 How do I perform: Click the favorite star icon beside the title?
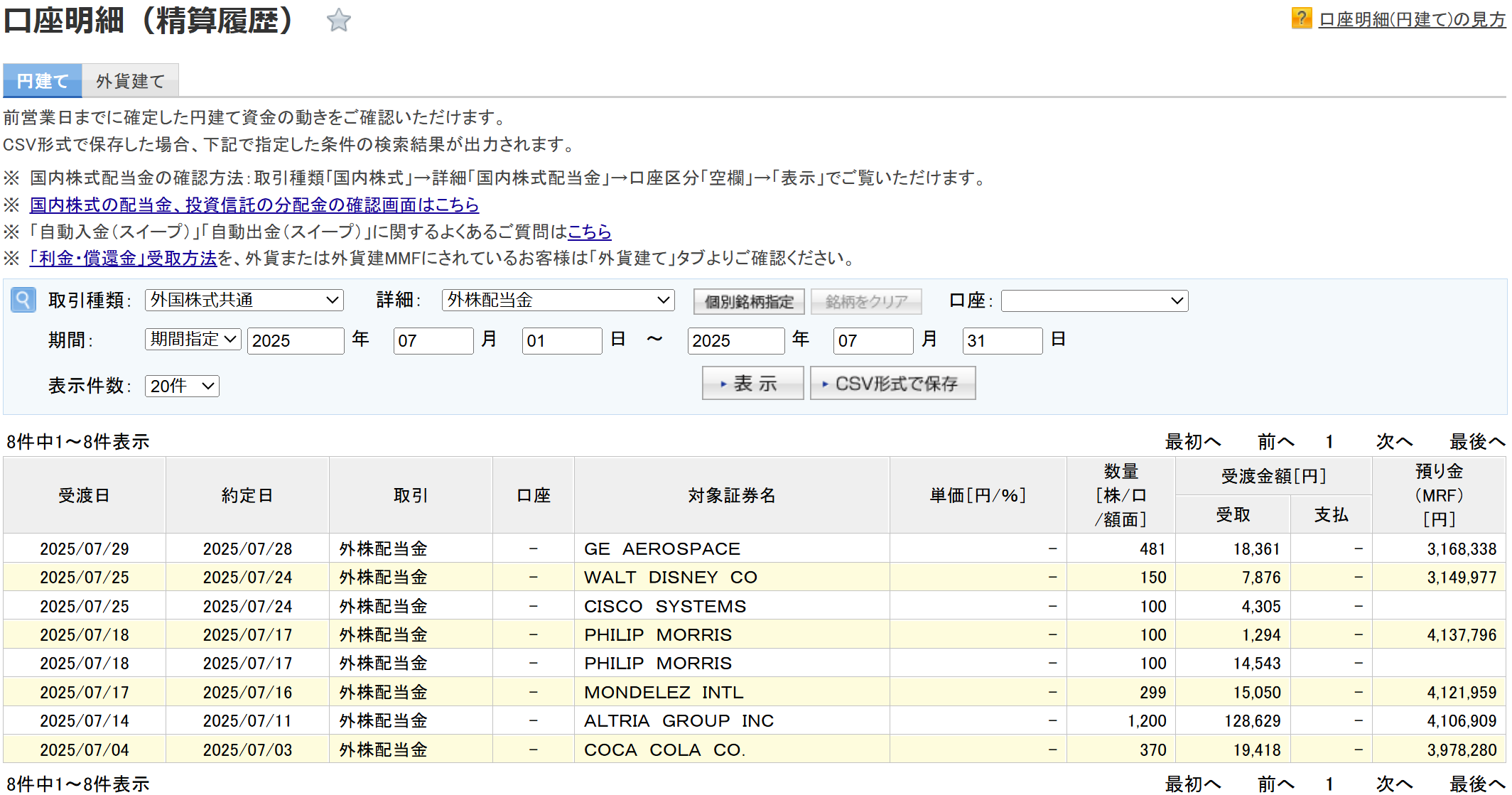(339, 20)
